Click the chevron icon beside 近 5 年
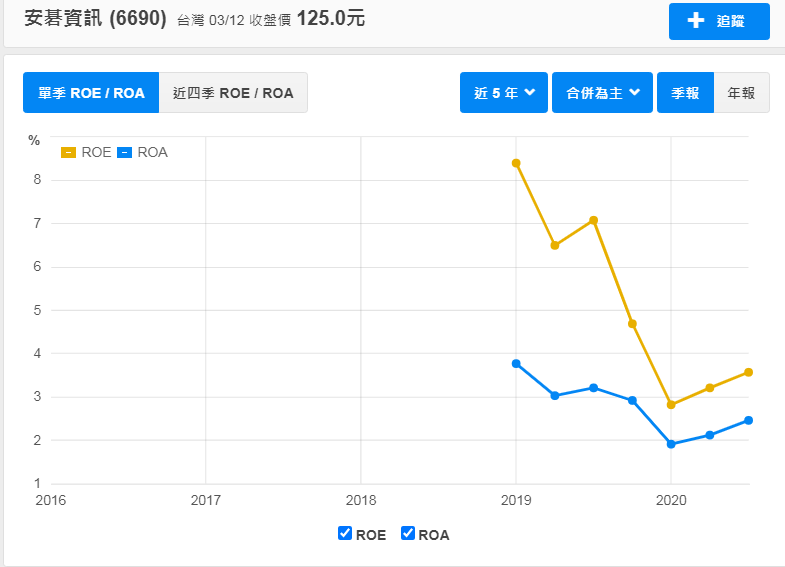785x567 pixels. point(530,92)
